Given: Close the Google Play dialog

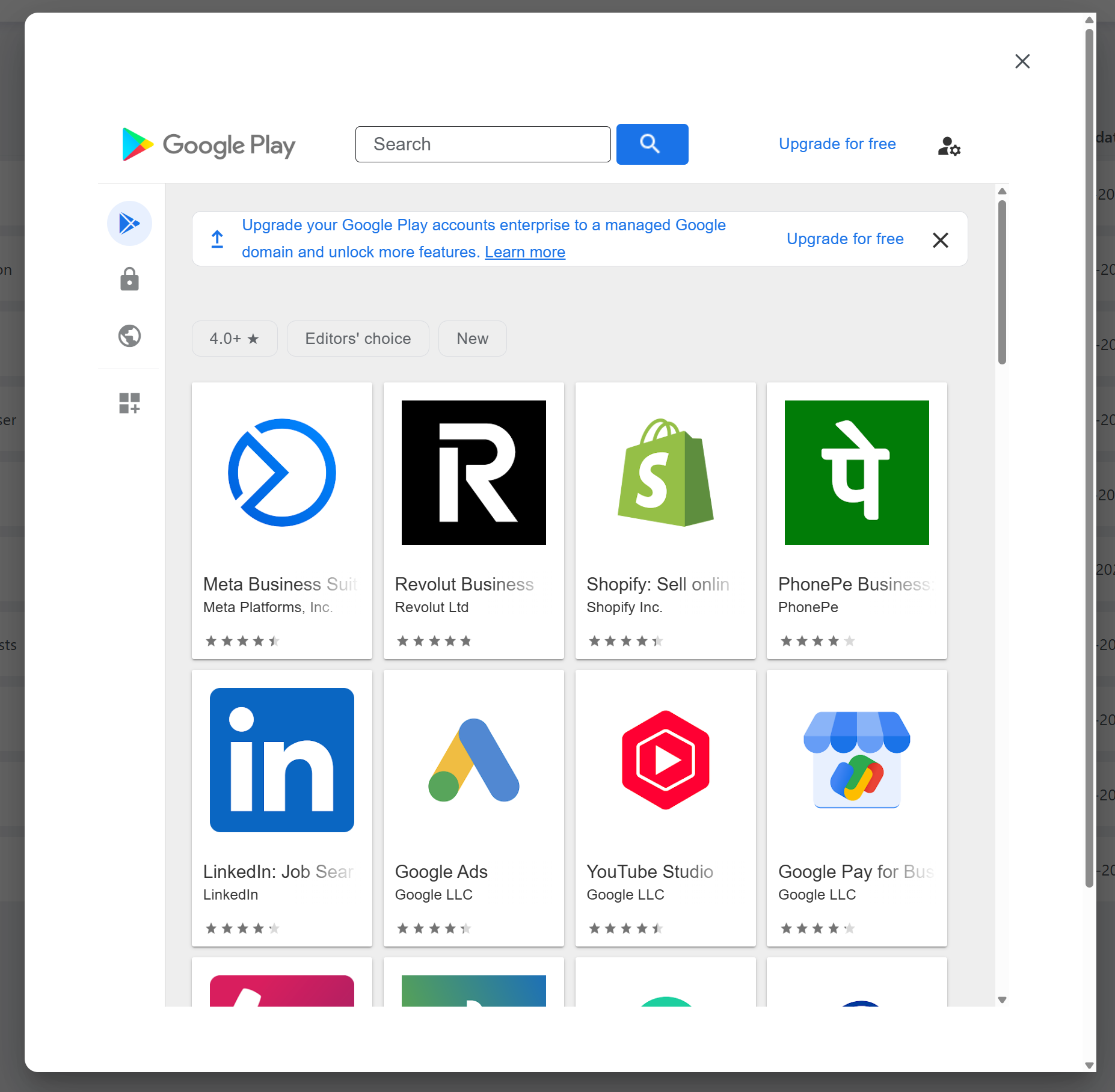Looking at the screenshot, I should [1022, 61].
